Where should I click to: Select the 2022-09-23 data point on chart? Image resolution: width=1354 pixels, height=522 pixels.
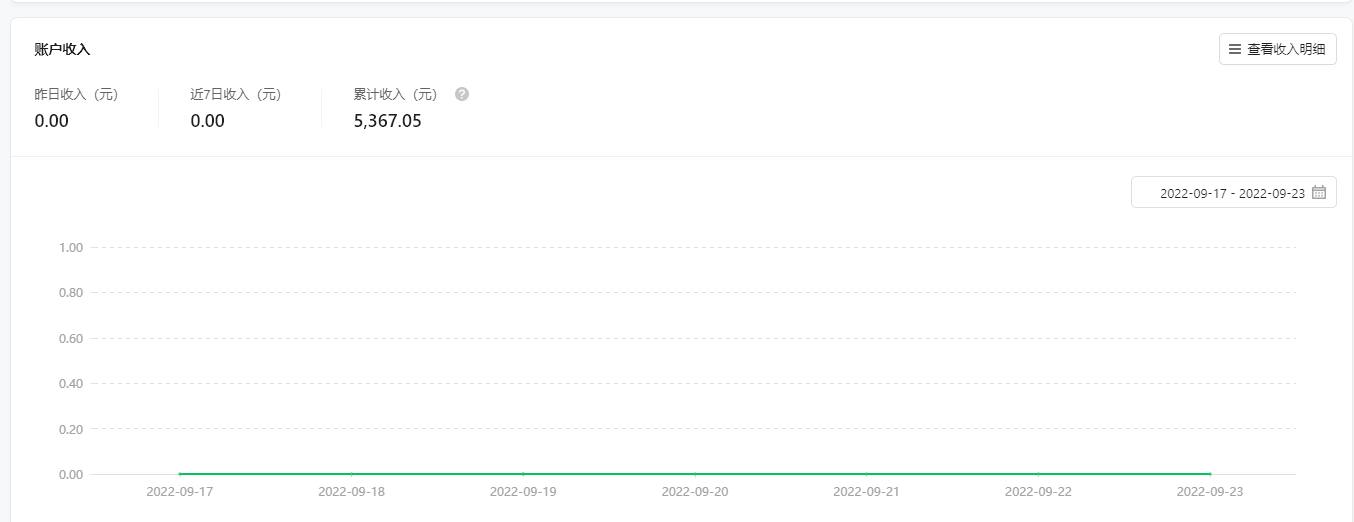(x=1210, y=474)
